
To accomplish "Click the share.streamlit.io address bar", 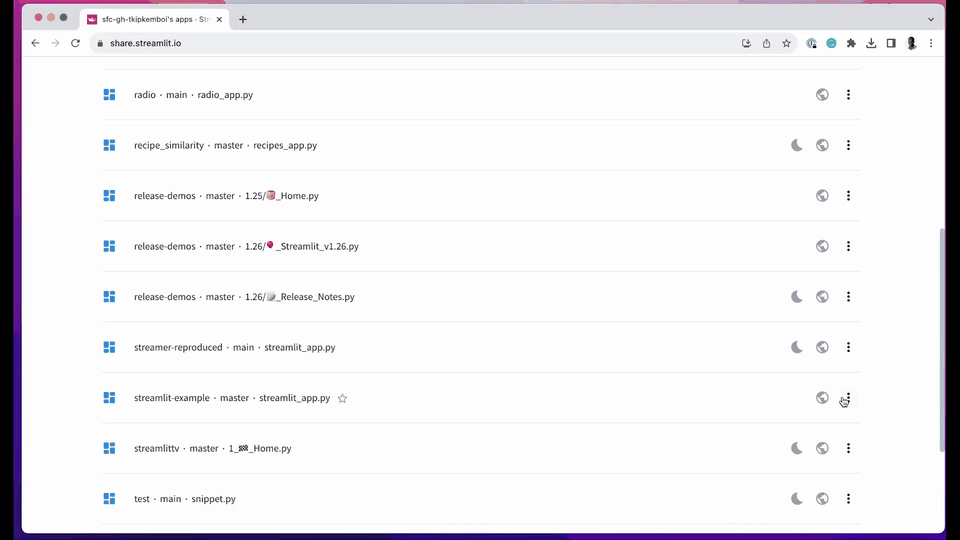I will 400,43.
